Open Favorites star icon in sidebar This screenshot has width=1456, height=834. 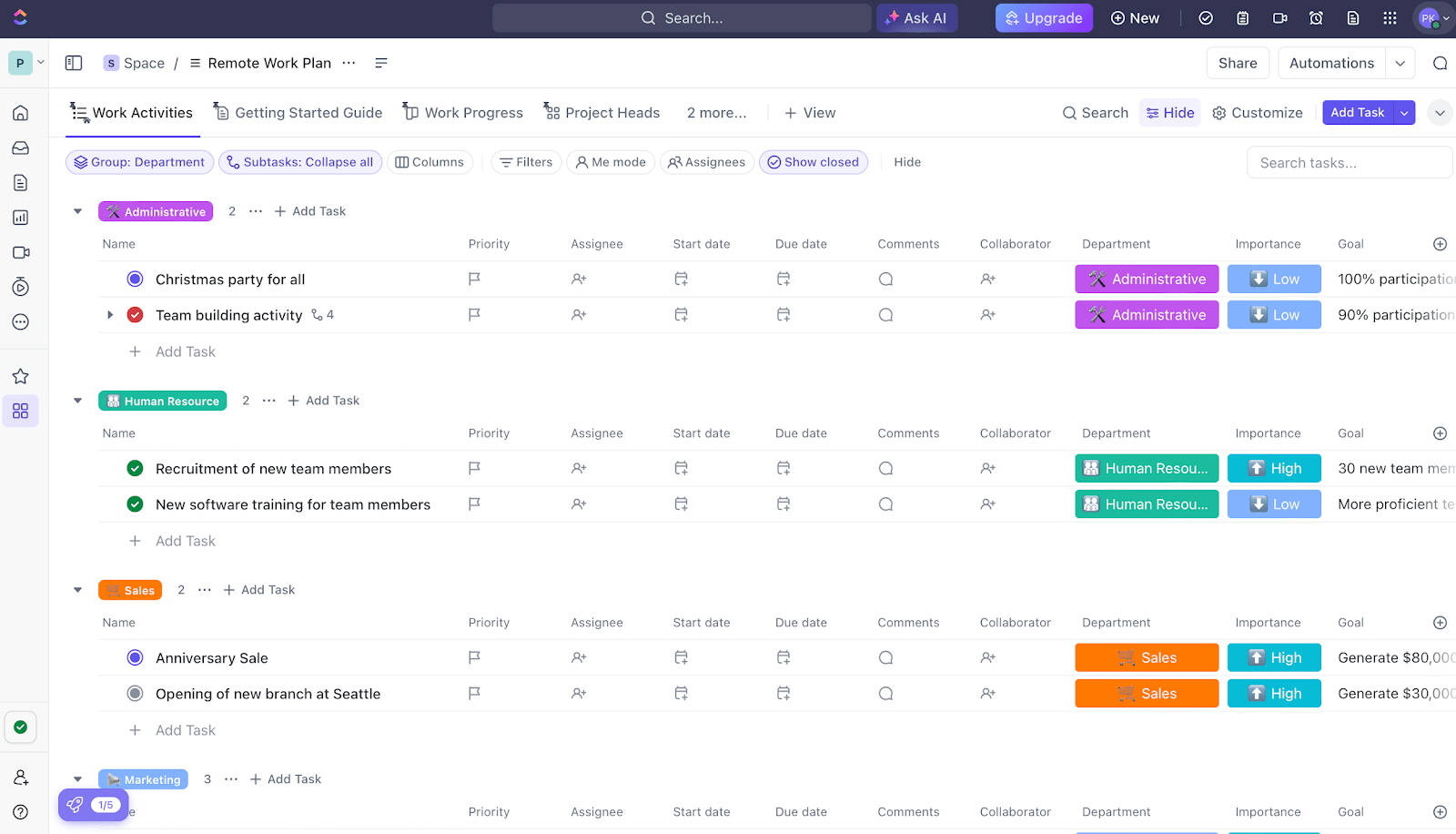20,376
